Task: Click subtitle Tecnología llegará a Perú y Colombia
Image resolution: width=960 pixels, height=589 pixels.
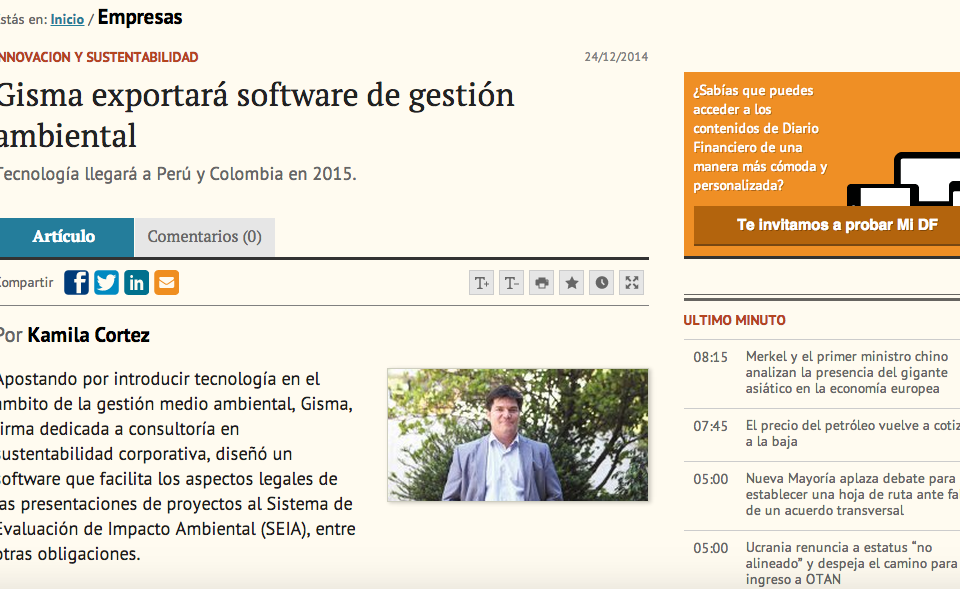Action: tap(178, 174)
